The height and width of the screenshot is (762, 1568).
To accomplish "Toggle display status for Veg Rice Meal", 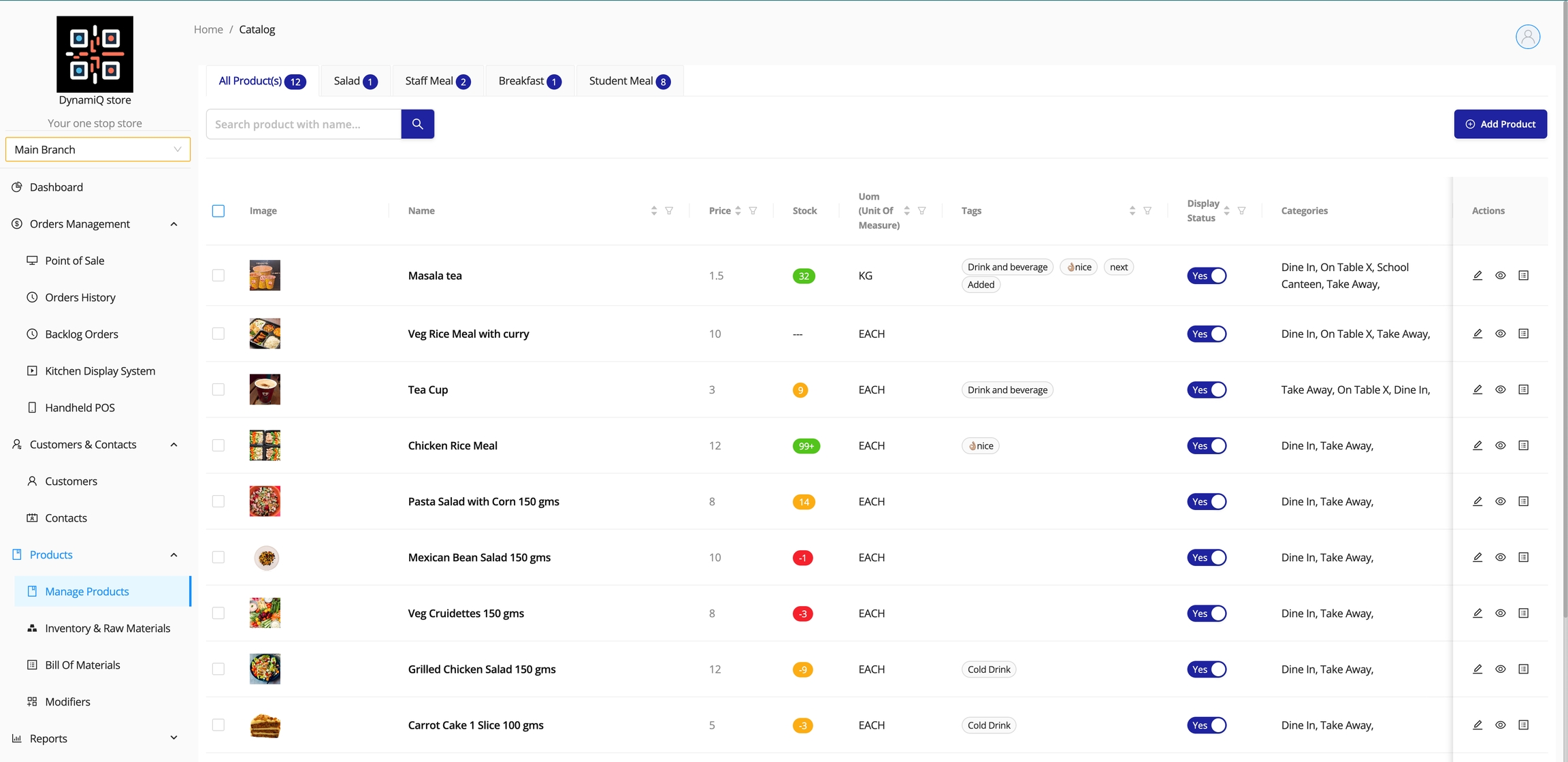I will (1206, 334).
